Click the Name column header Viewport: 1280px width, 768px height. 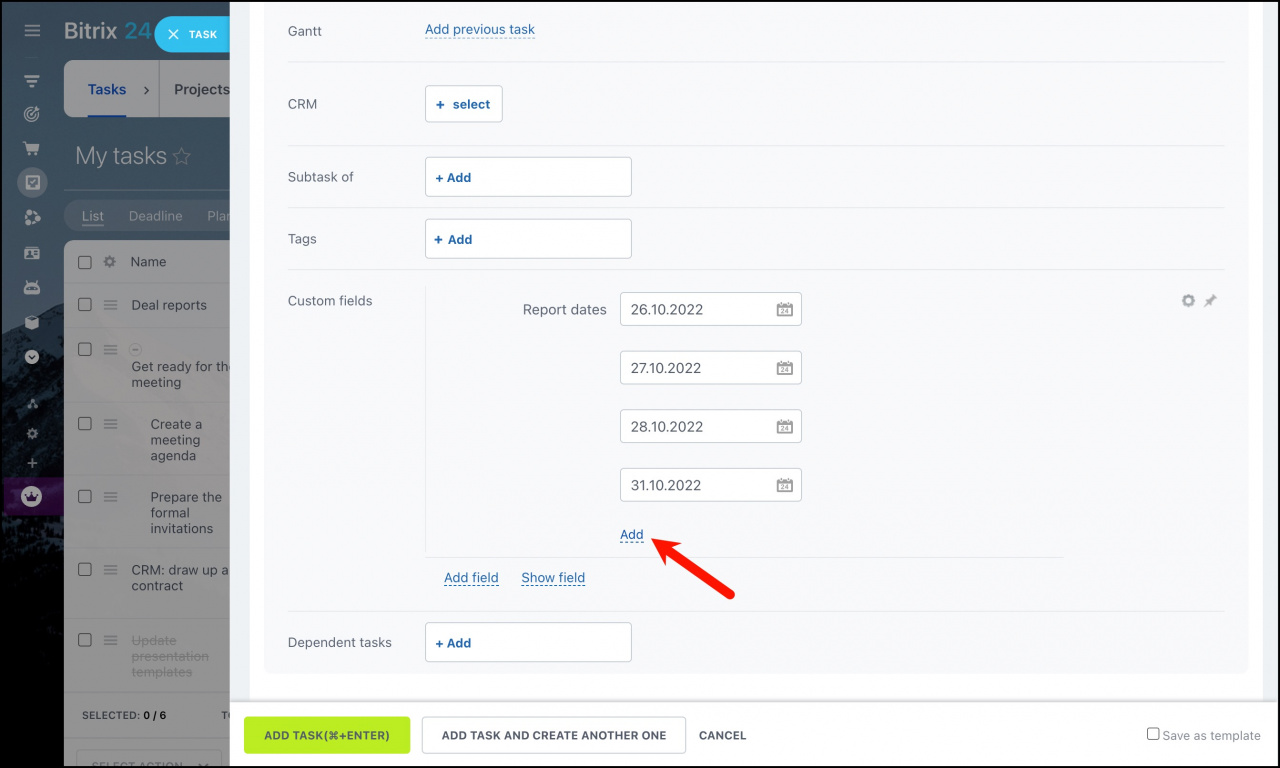click(148, 262)
